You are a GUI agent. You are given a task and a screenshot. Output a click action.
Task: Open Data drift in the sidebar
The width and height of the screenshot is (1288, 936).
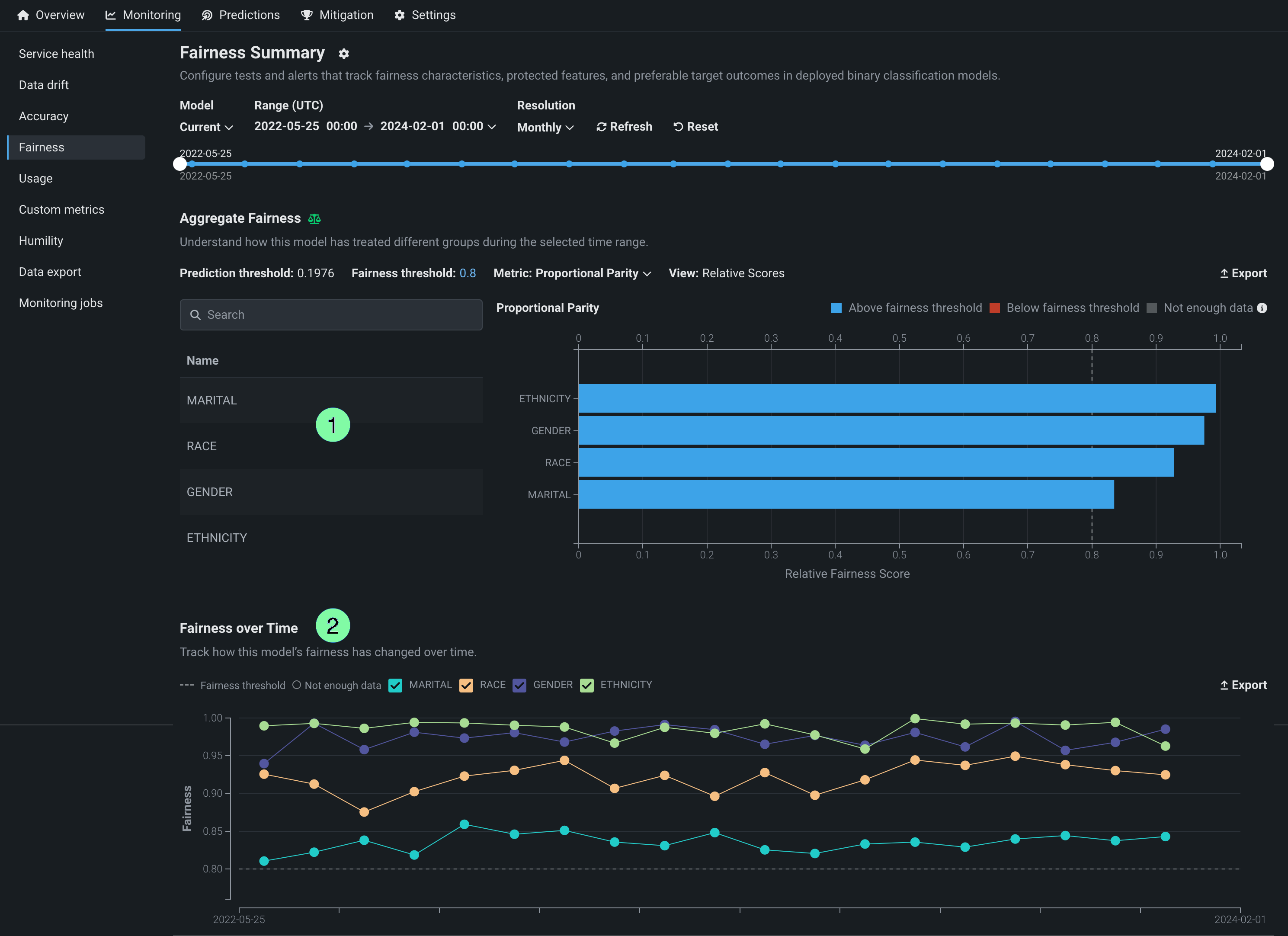44,85
